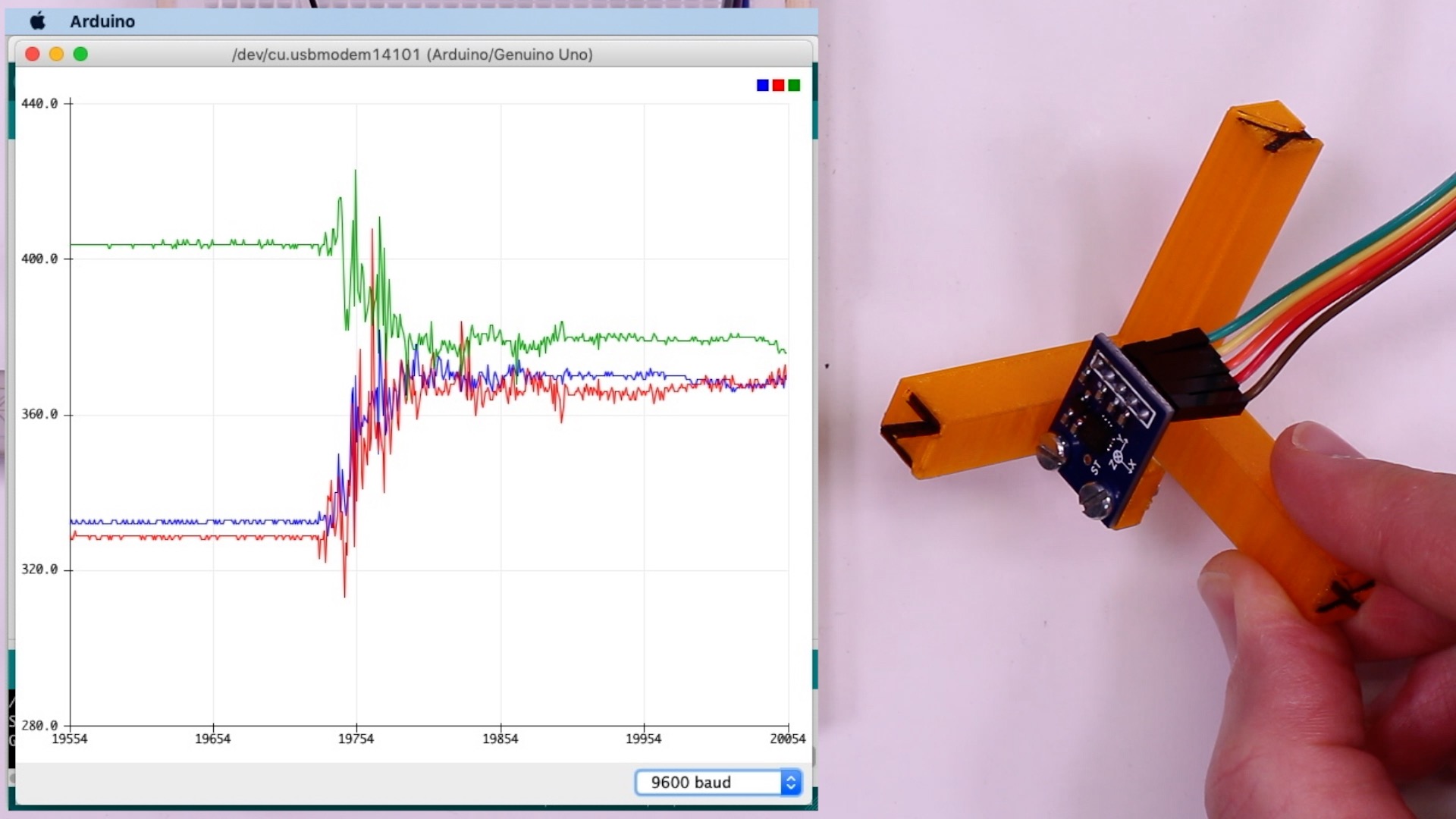Screen dimensions: 1456x819
Task: Toggle green trace visibility via its legend marker
Action: tap(793, 85)
